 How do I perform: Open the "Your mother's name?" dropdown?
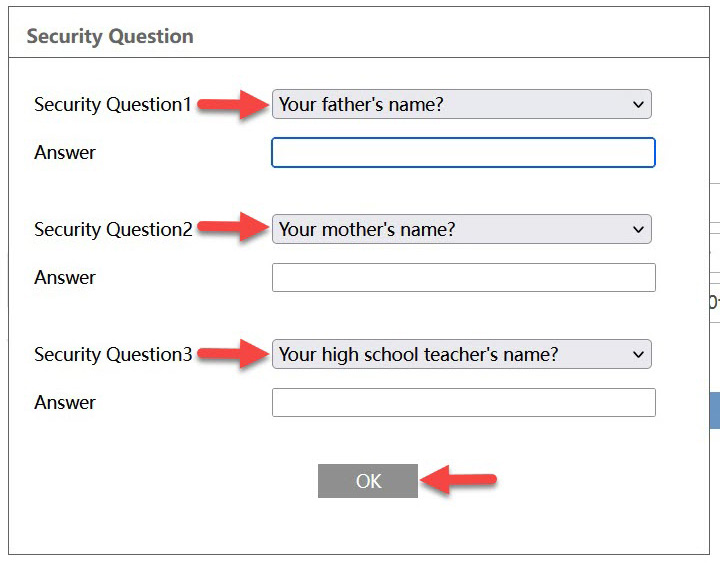point(460,229)
